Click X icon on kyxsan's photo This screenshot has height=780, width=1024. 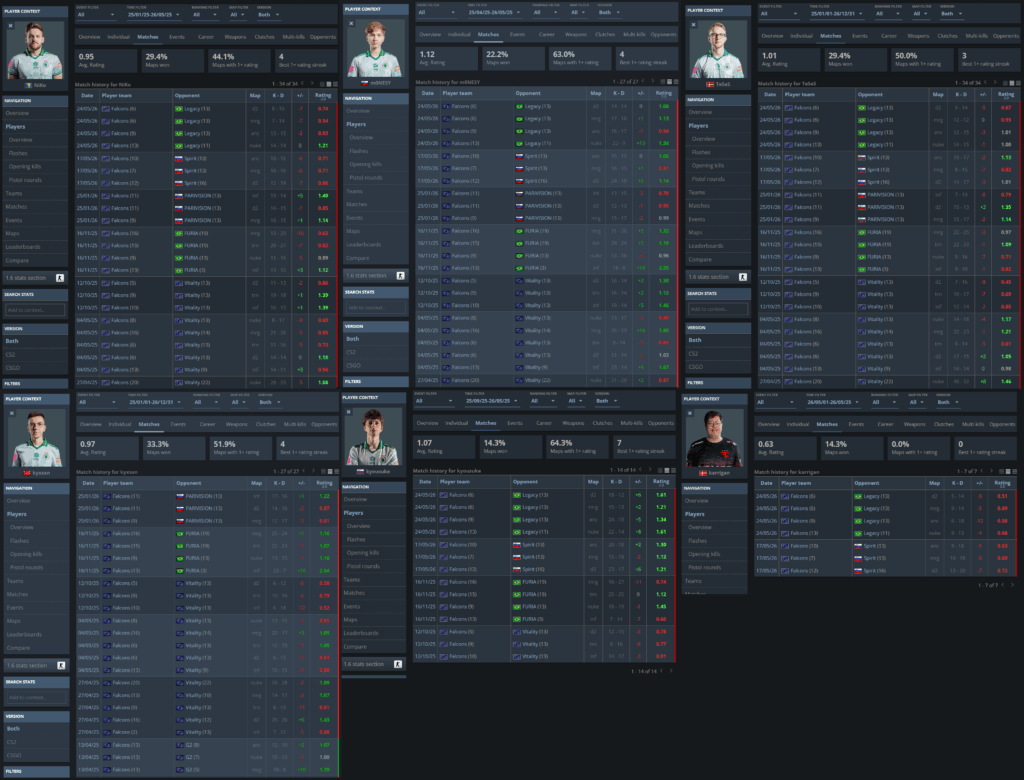tap(11, 414)
